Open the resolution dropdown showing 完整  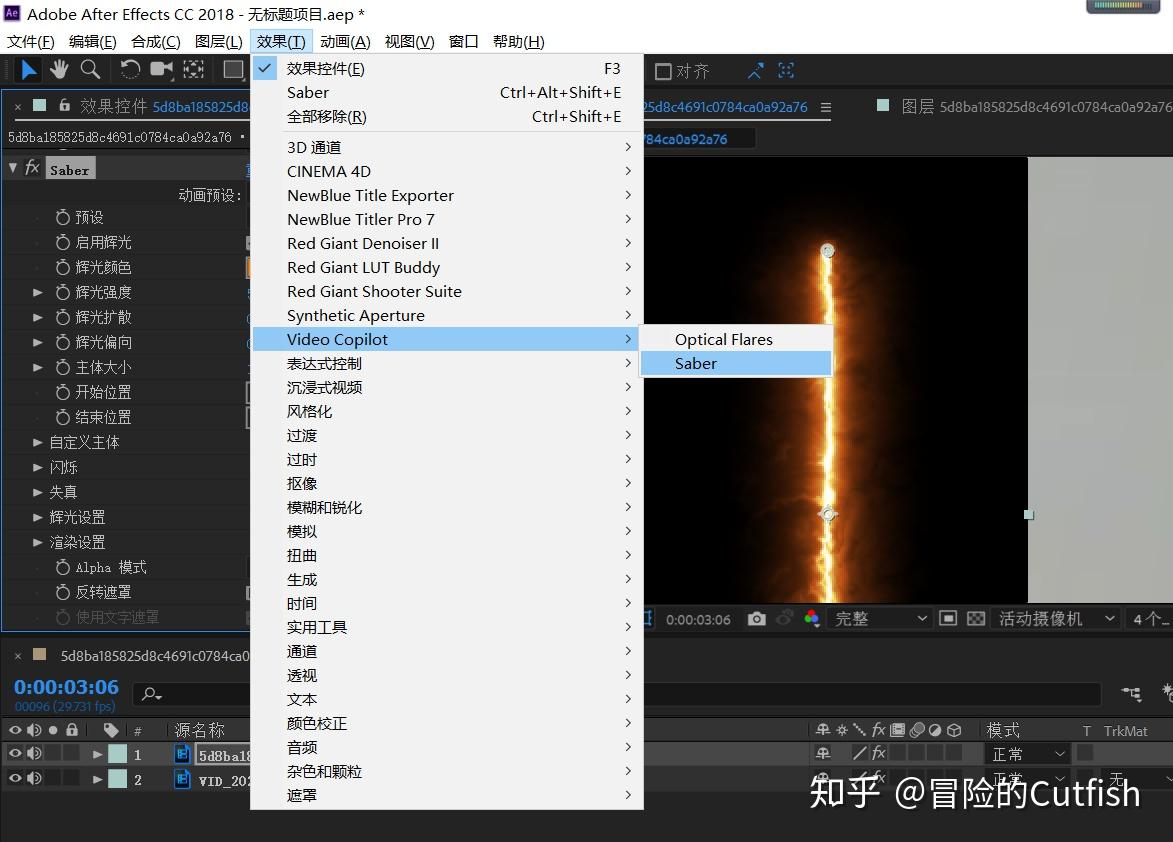(x=880, y=618)
